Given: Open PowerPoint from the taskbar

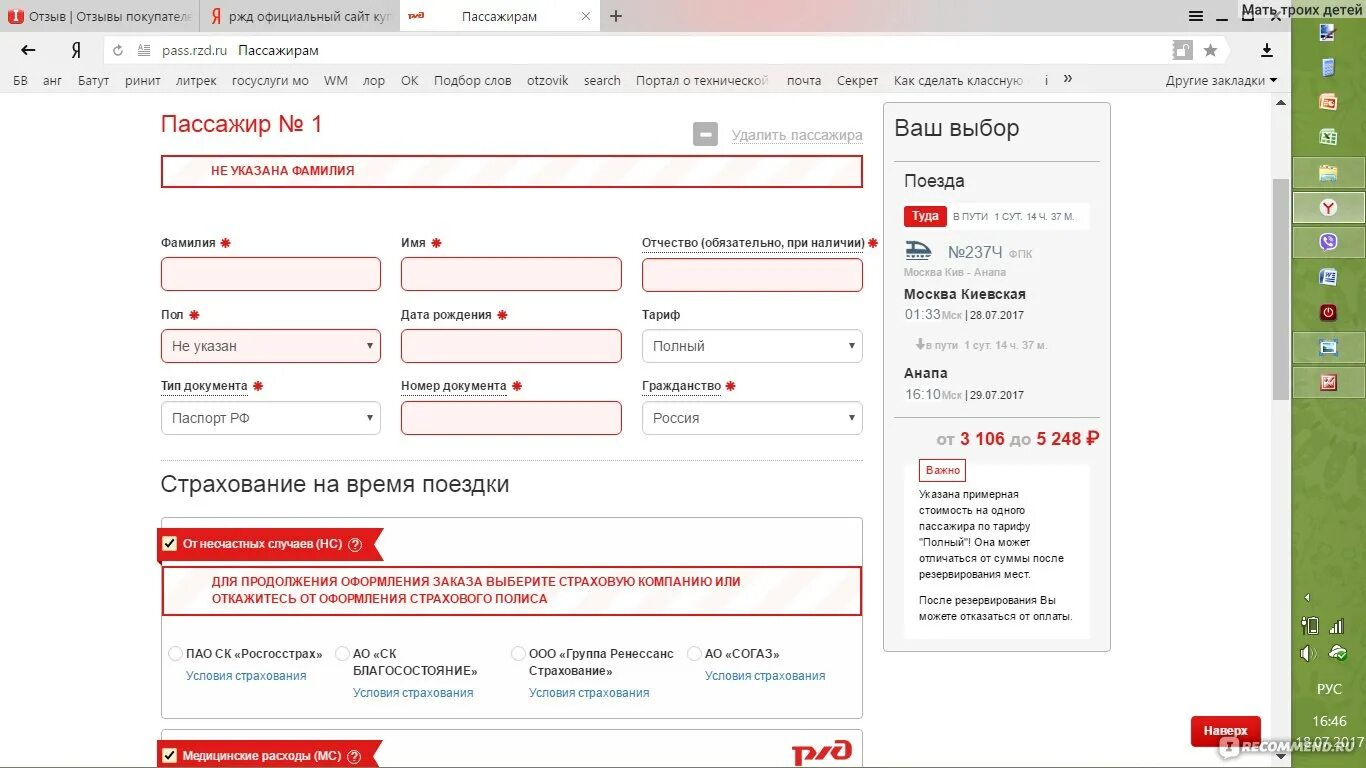Looking at the screenshot, I should click(x=1328, y=101).
